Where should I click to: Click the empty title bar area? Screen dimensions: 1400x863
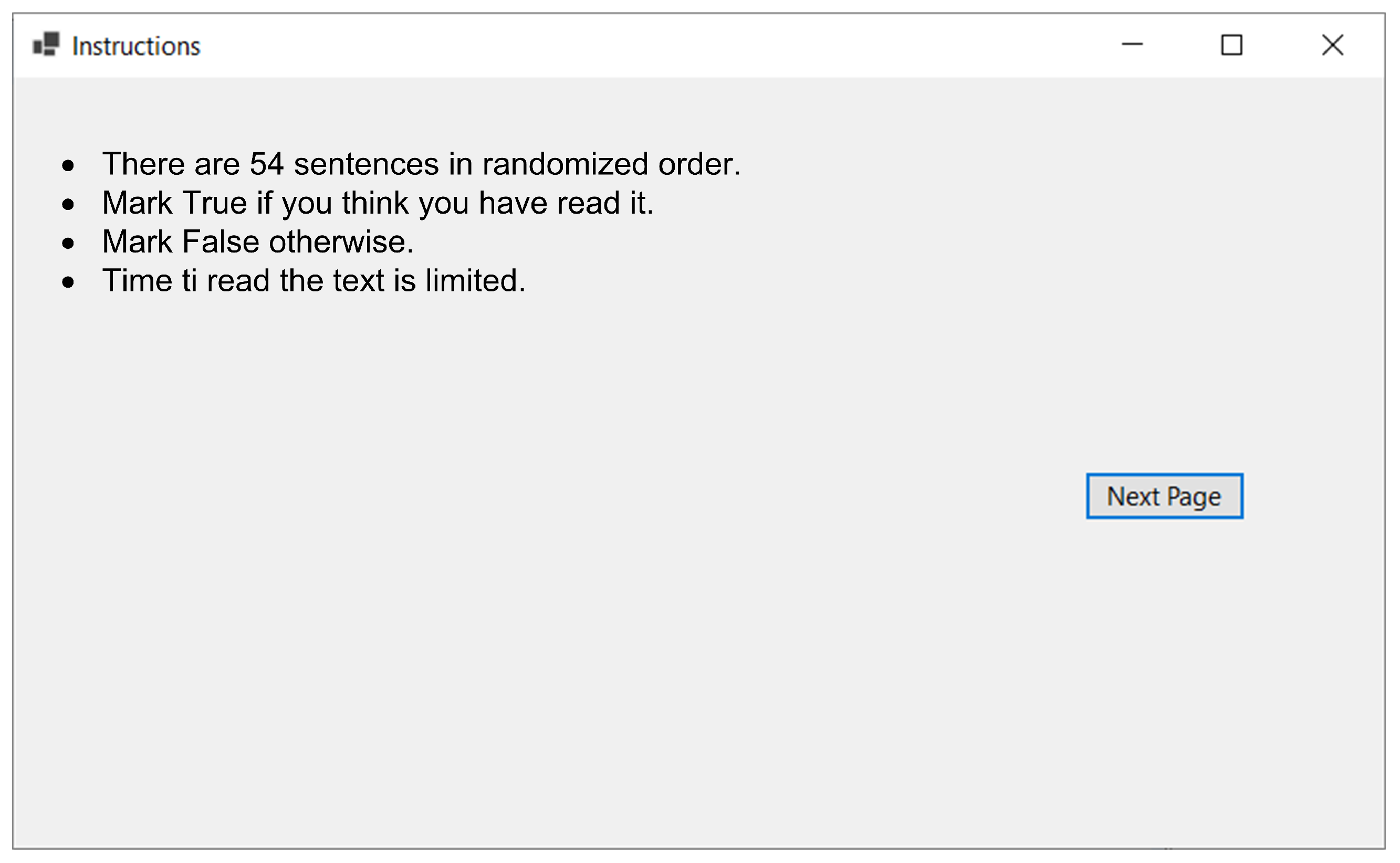tap(628, 45)
